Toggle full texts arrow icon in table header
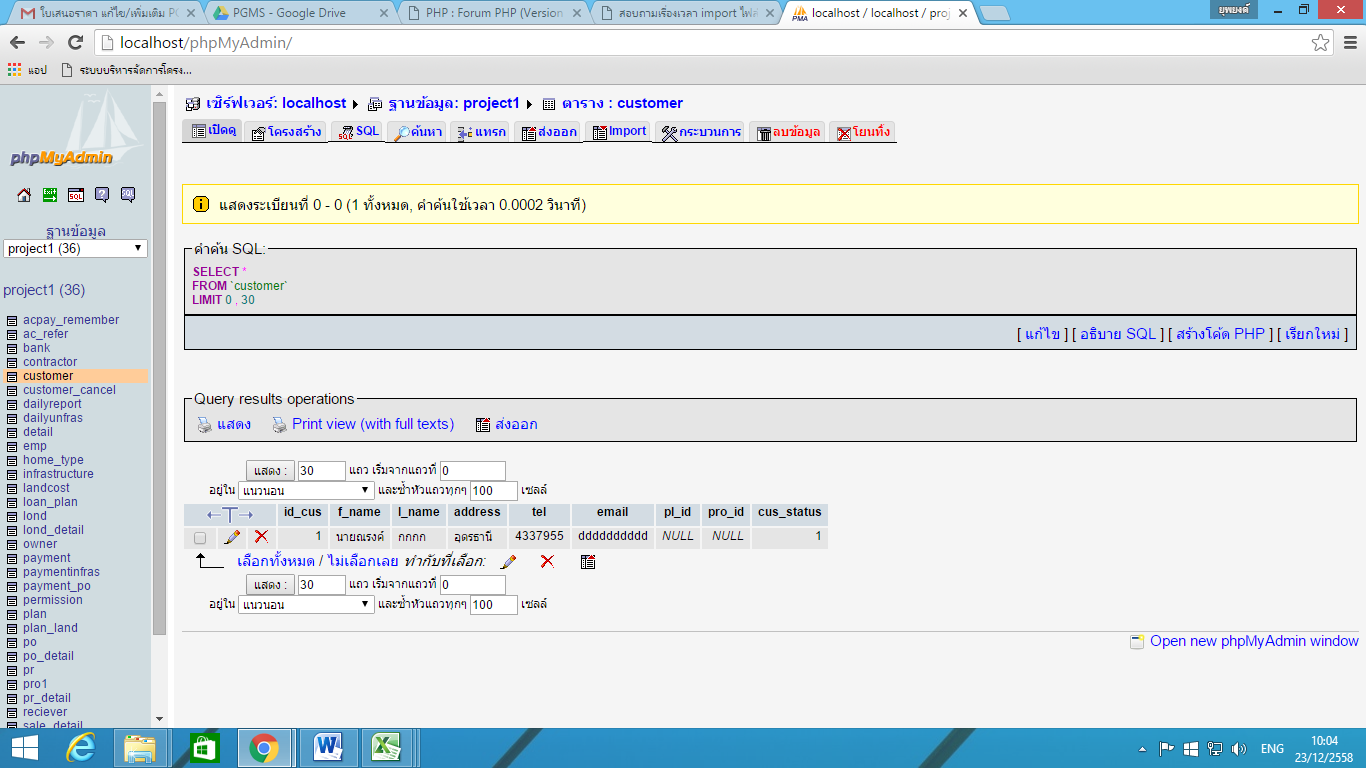The width and height of the screenshot is (1366, 768). click(x=230, y=514)
